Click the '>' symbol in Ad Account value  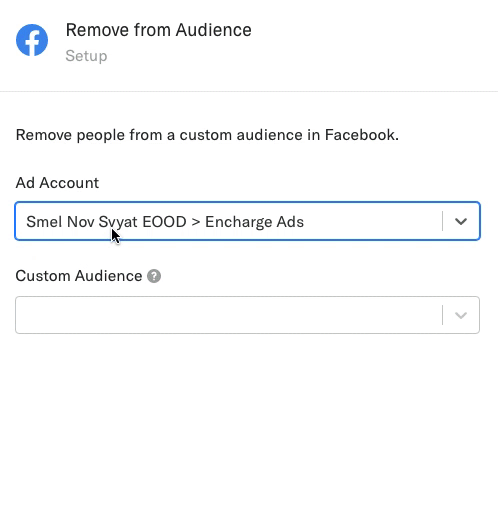(196, 222)
